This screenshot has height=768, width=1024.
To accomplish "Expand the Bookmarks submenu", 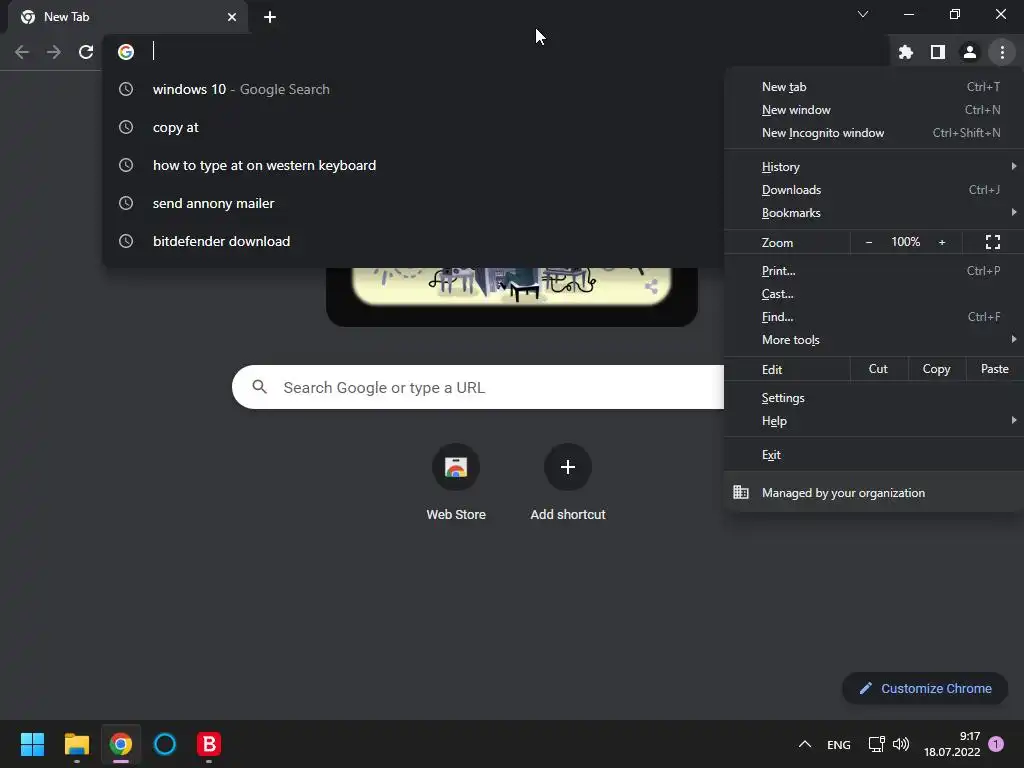I will [874, 212].
